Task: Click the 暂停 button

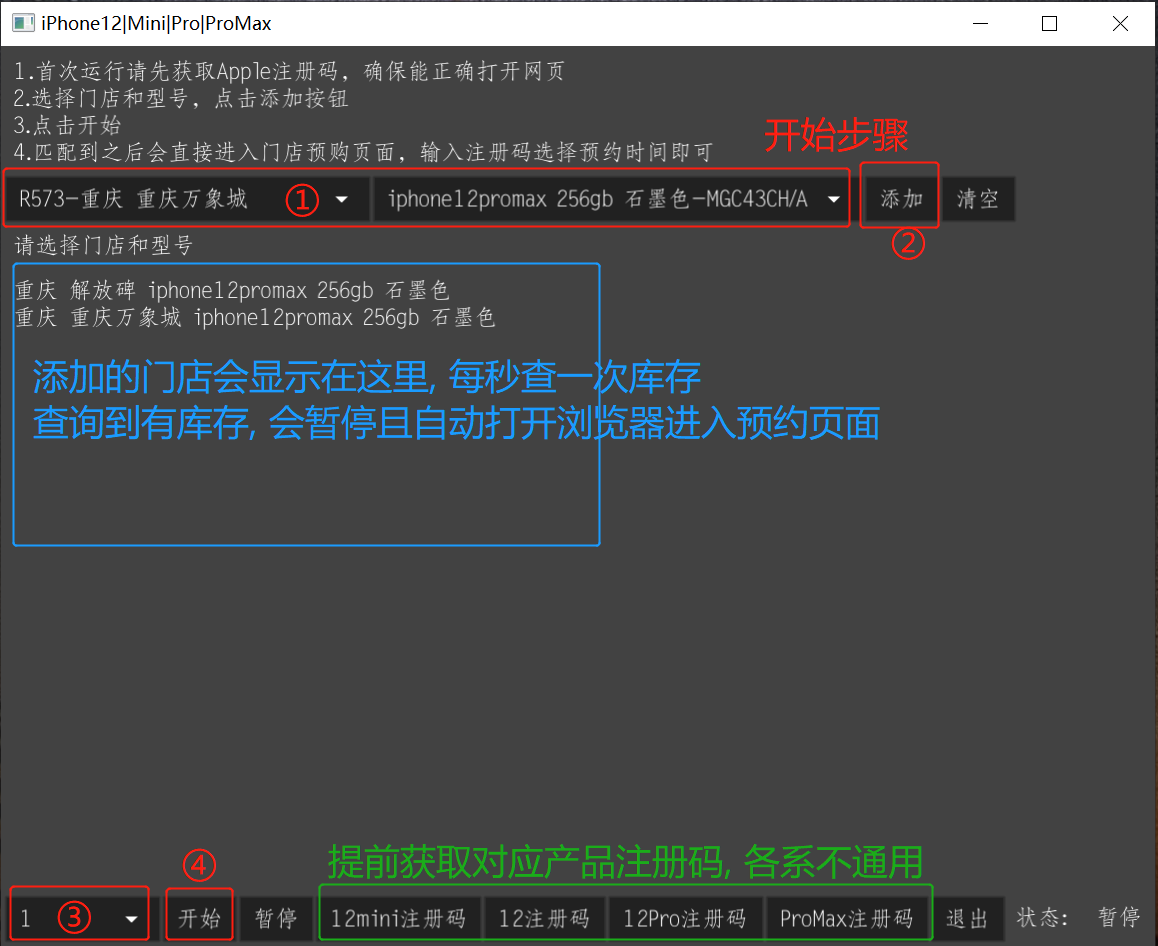Action: tap(275, 919)
